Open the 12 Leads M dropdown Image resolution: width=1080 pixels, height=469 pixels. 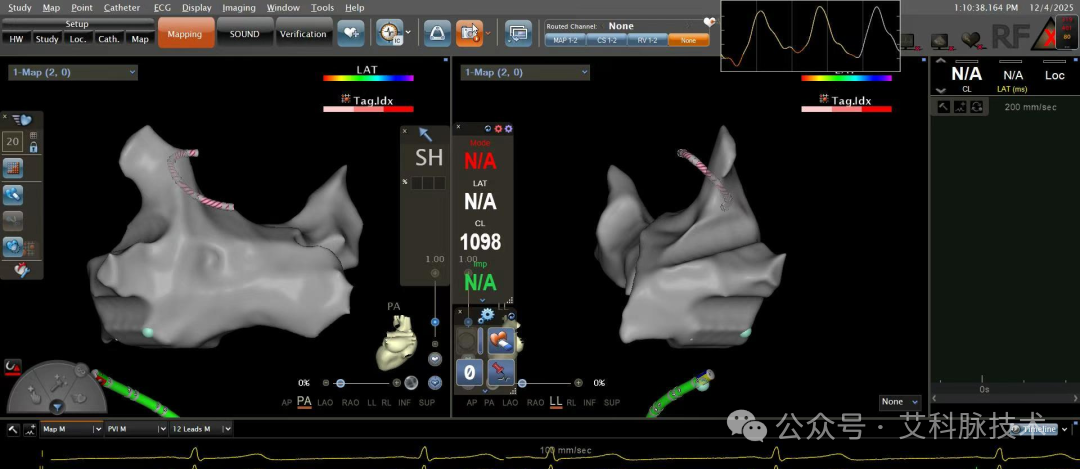202,429
